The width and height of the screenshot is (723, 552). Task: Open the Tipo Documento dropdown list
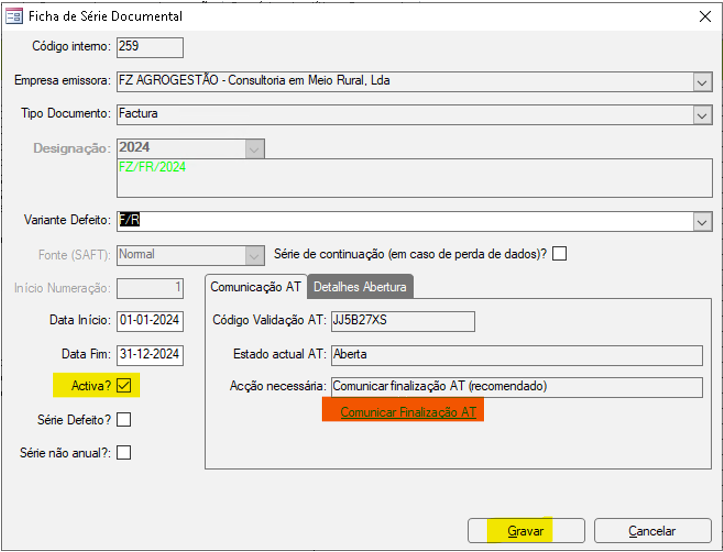click(x=701, y=114)
